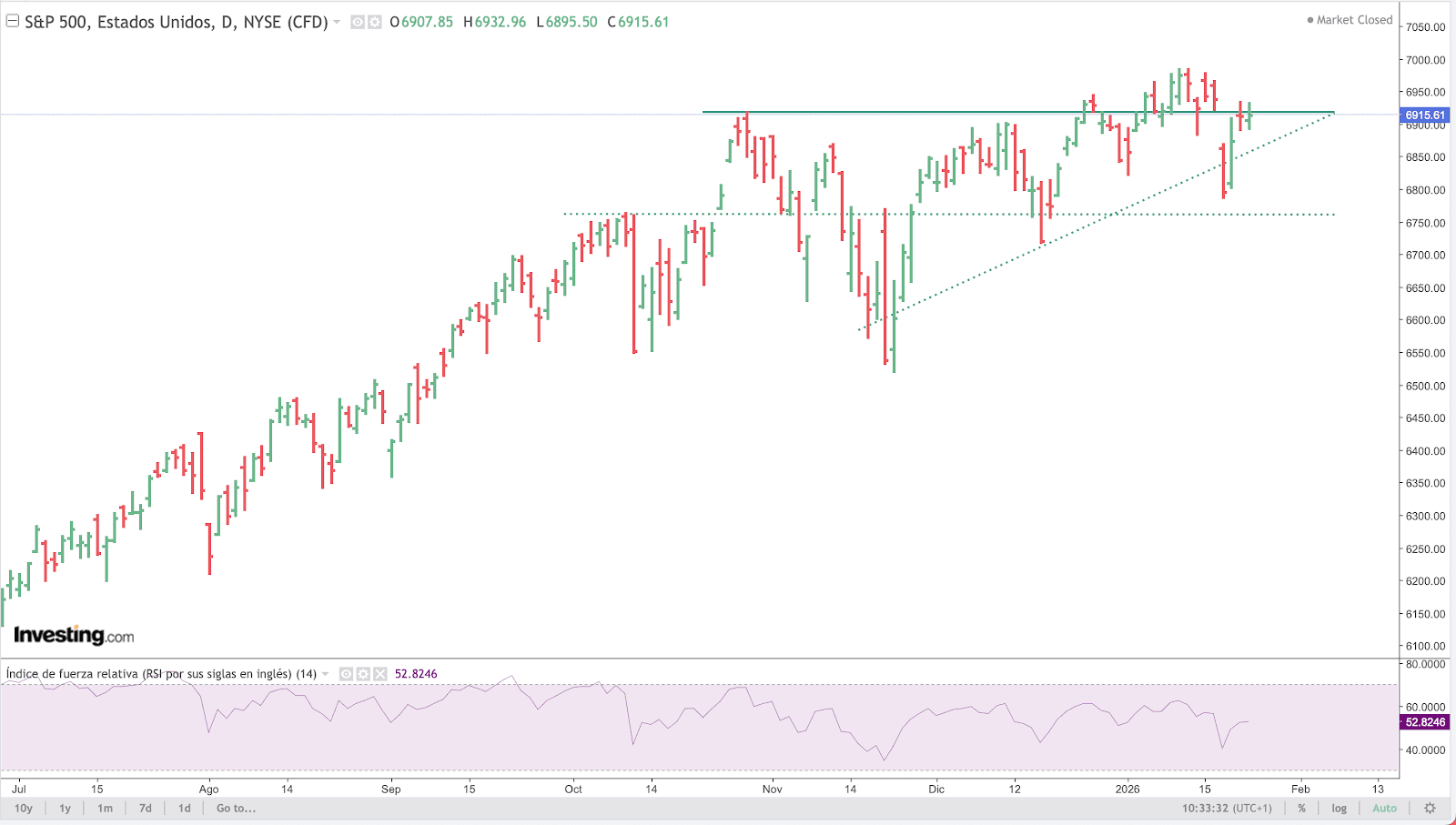Toggle Auto scaling on the price axis

tap(1384, 808)
